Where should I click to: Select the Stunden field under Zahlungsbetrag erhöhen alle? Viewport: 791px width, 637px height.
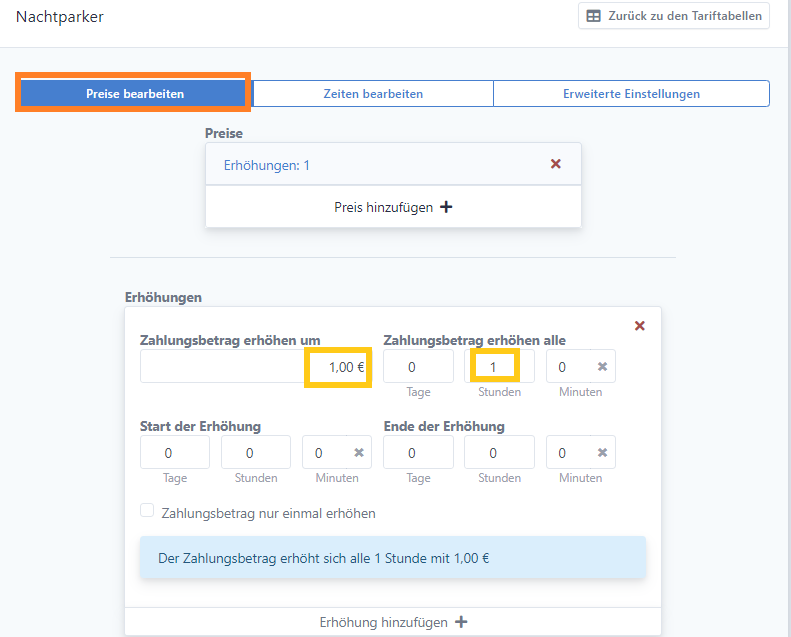pyautogui.click(x=499, y=367)
